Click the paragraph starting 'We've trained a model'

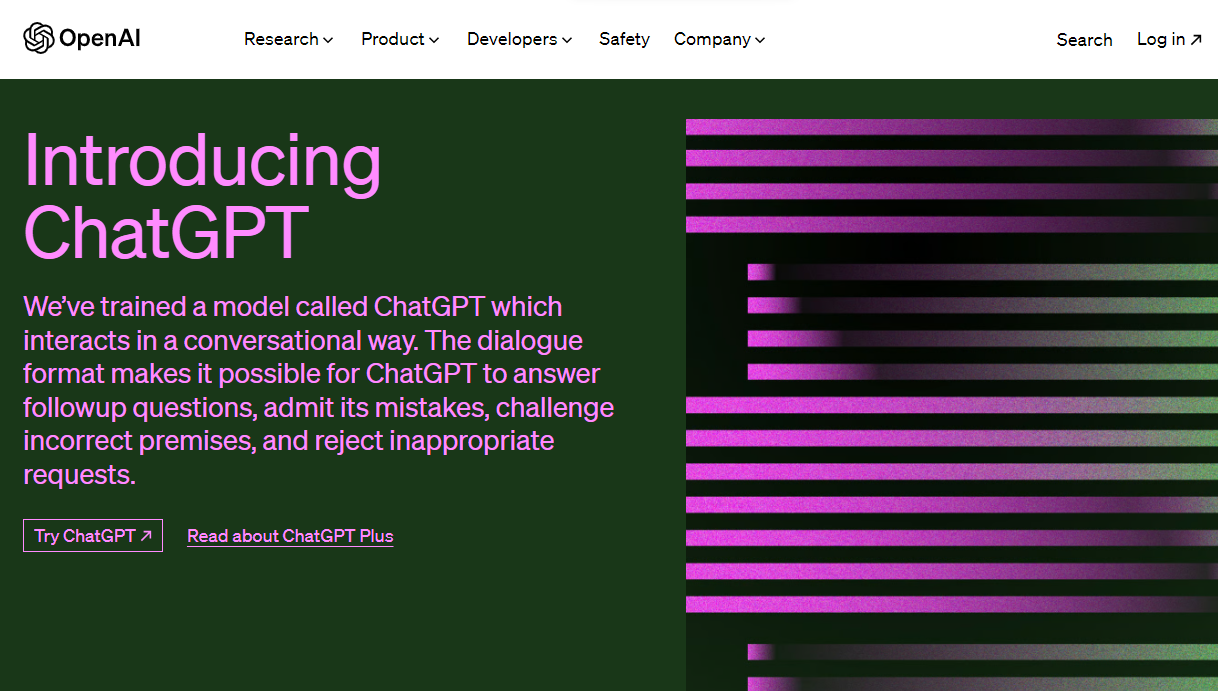coord(319,390)
